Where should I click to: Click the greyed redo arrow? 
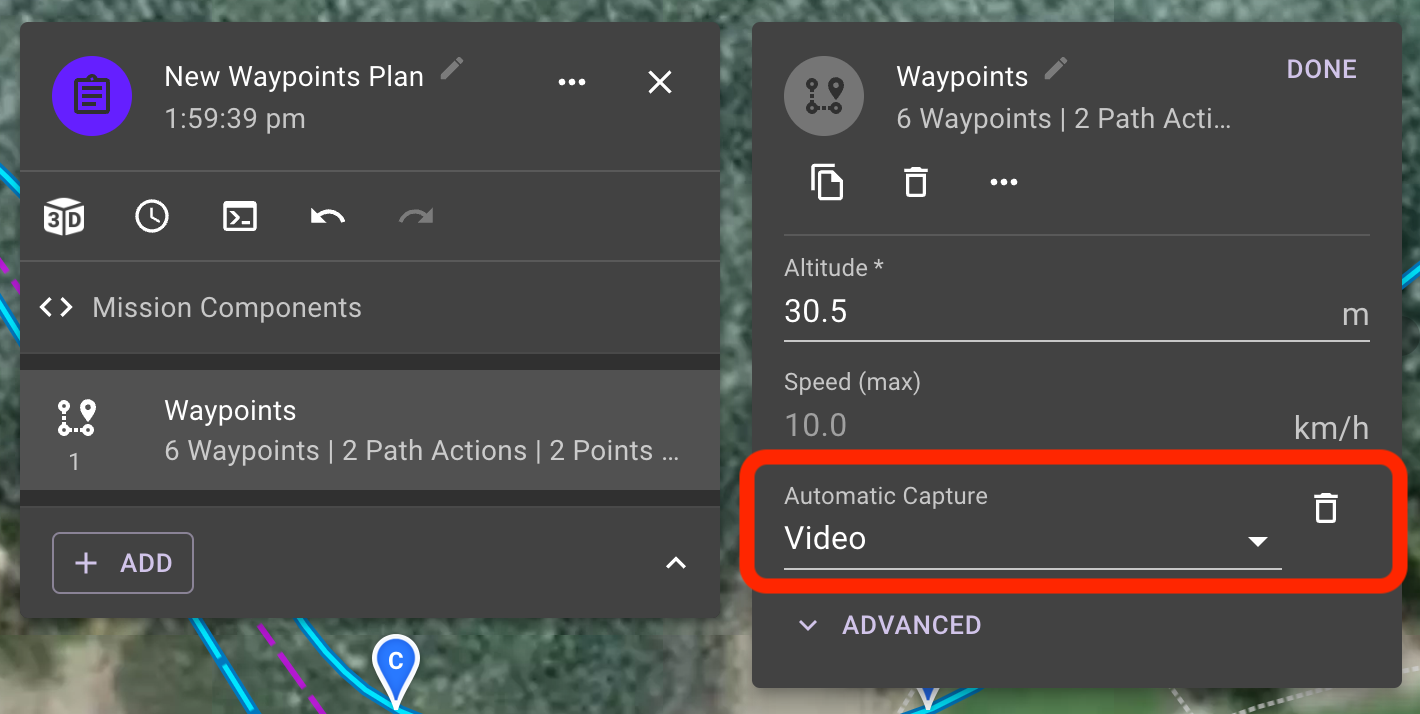tap(416, 216)
